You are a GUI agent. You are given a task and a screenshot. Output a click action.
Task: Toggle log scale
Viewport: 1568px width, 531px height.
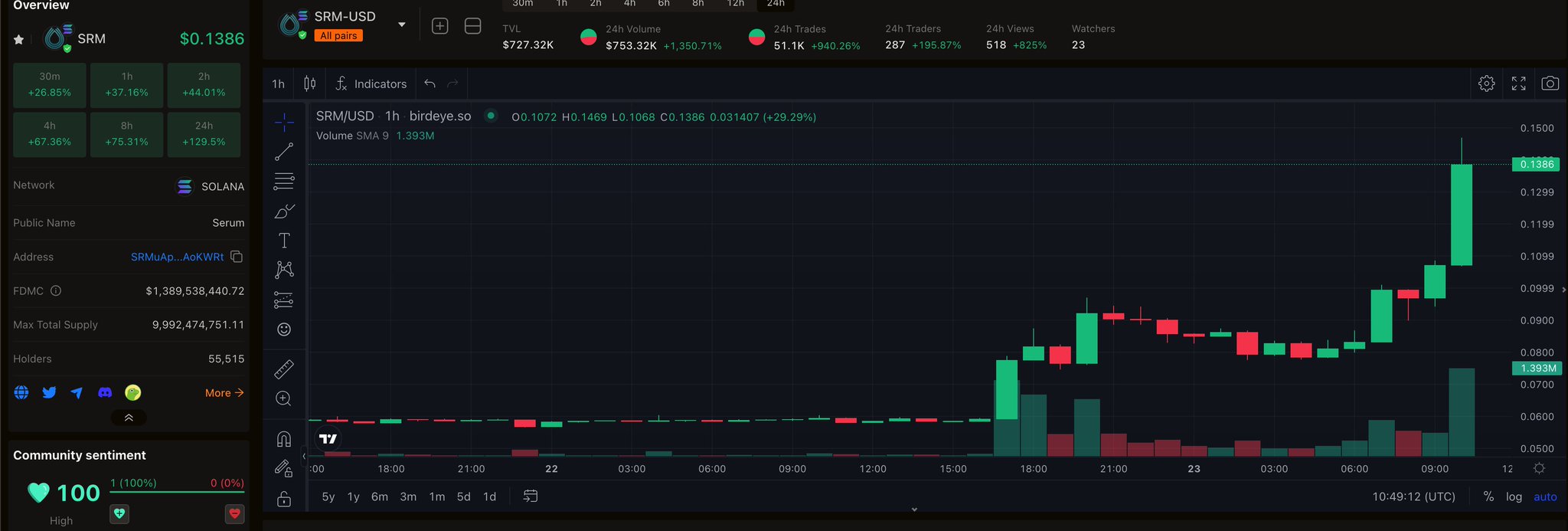pyautogui.click(x=1514, y=497)
